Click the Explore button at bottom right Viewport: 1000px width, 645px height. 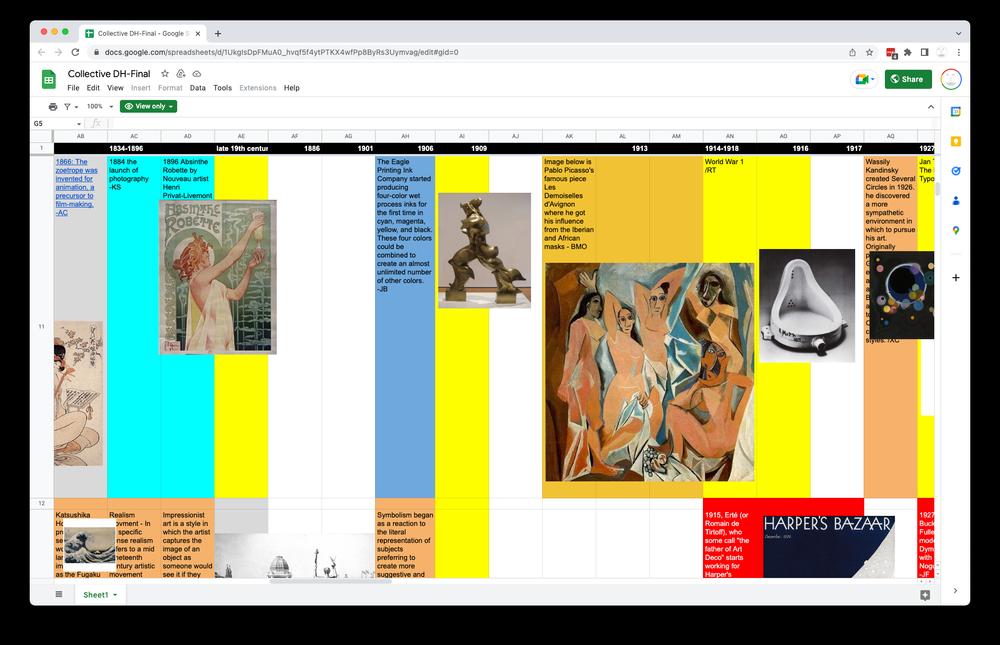coord(925,595)
